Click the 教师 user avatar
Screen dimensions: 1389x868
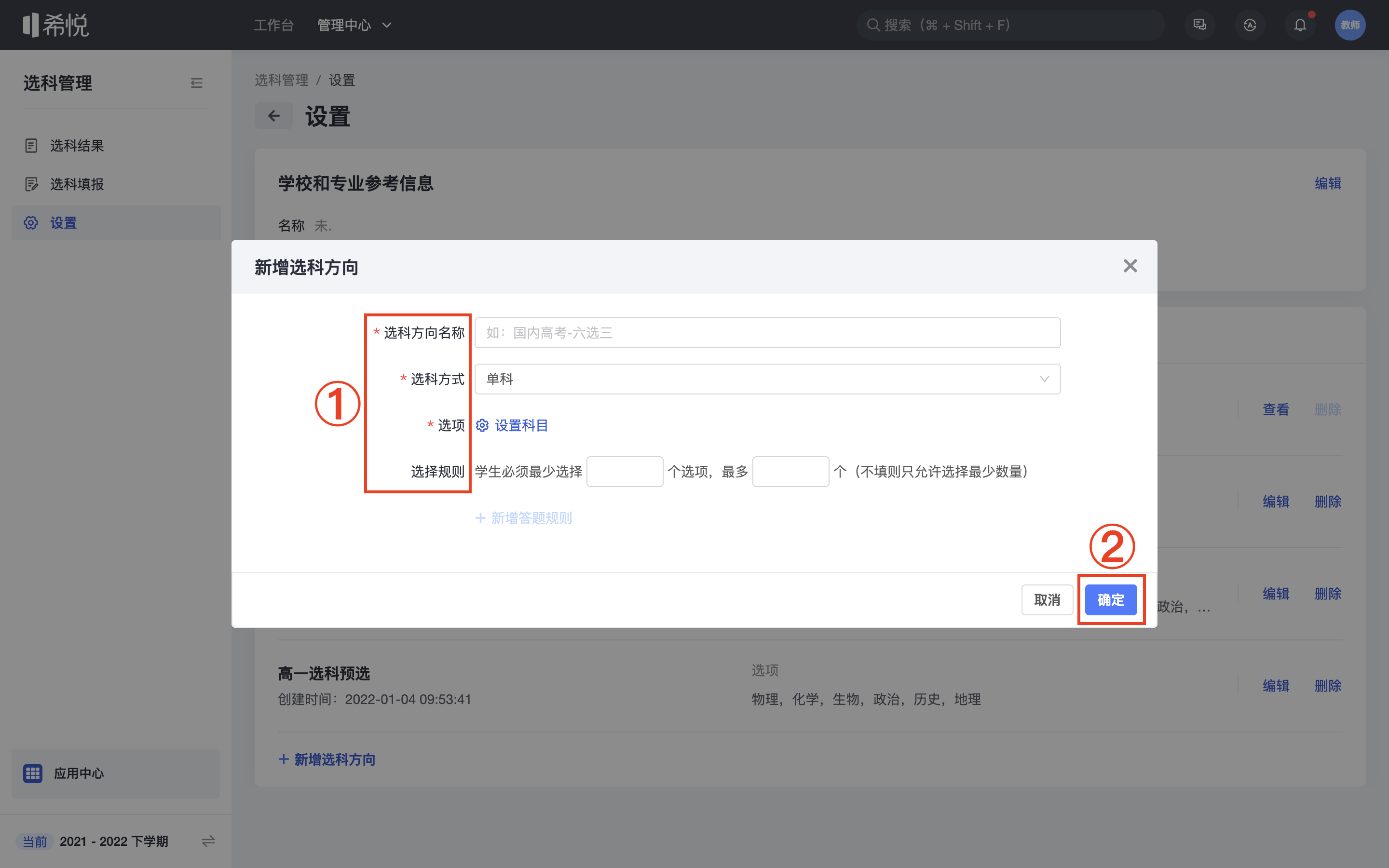tap(1350, 25)
